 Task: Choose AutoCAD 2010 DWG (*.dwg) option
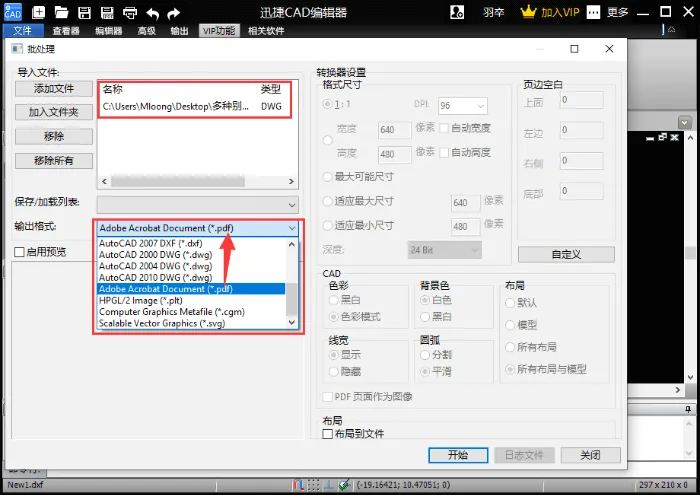[191, 278]
